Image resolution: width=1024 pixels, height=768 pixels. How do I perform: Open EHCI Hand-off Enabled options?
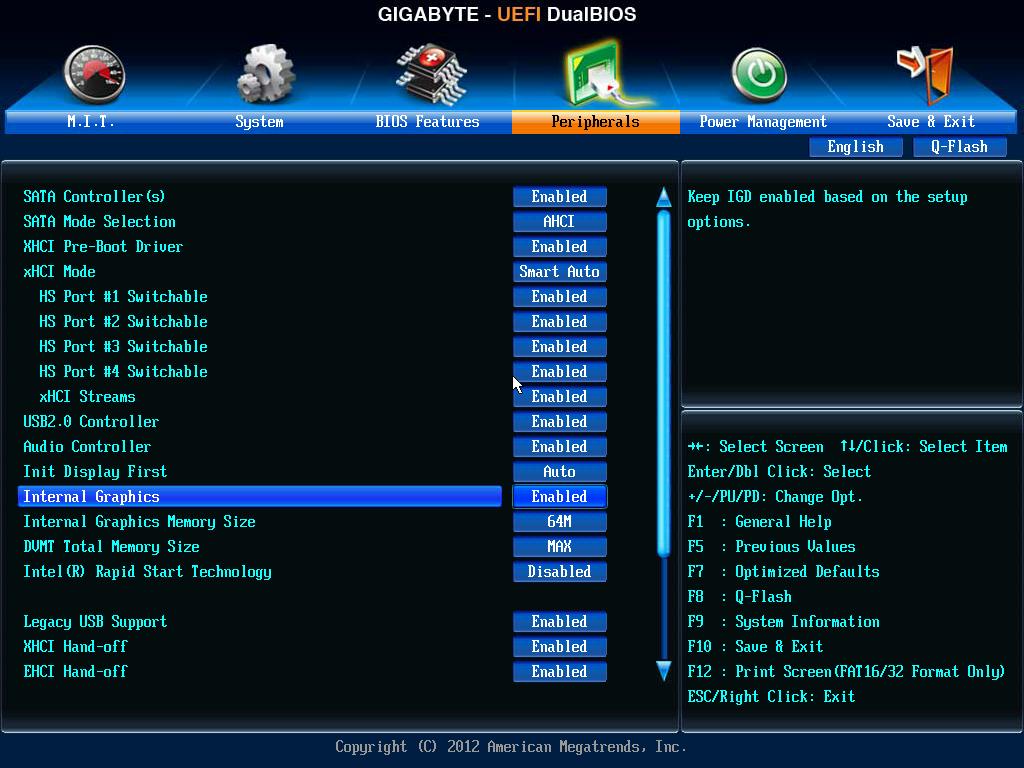[x=560, y=671]
